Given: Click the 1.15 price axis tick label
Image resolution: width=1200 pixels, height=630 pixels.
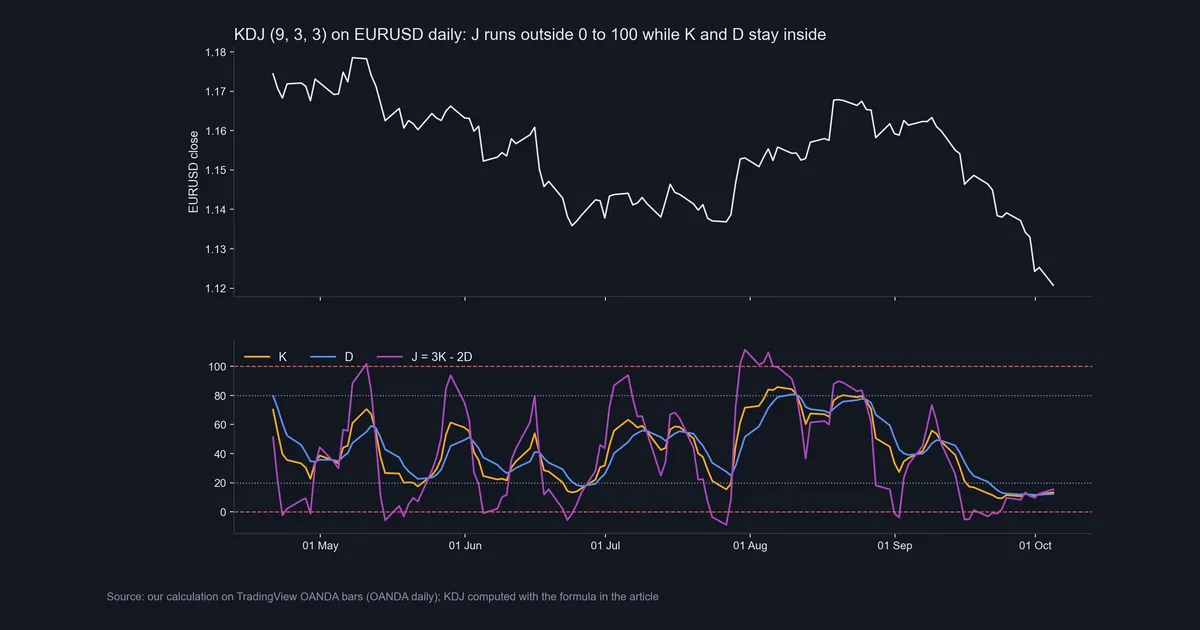Looking at the screenshot, I should (215, 170).
